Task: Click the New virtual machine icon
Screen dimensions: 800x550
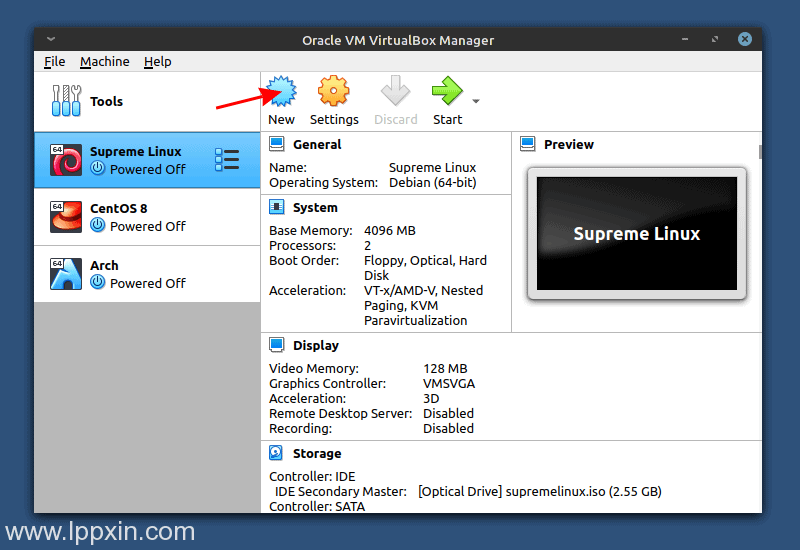Action: pyautogui.click(x=282, y=91)
